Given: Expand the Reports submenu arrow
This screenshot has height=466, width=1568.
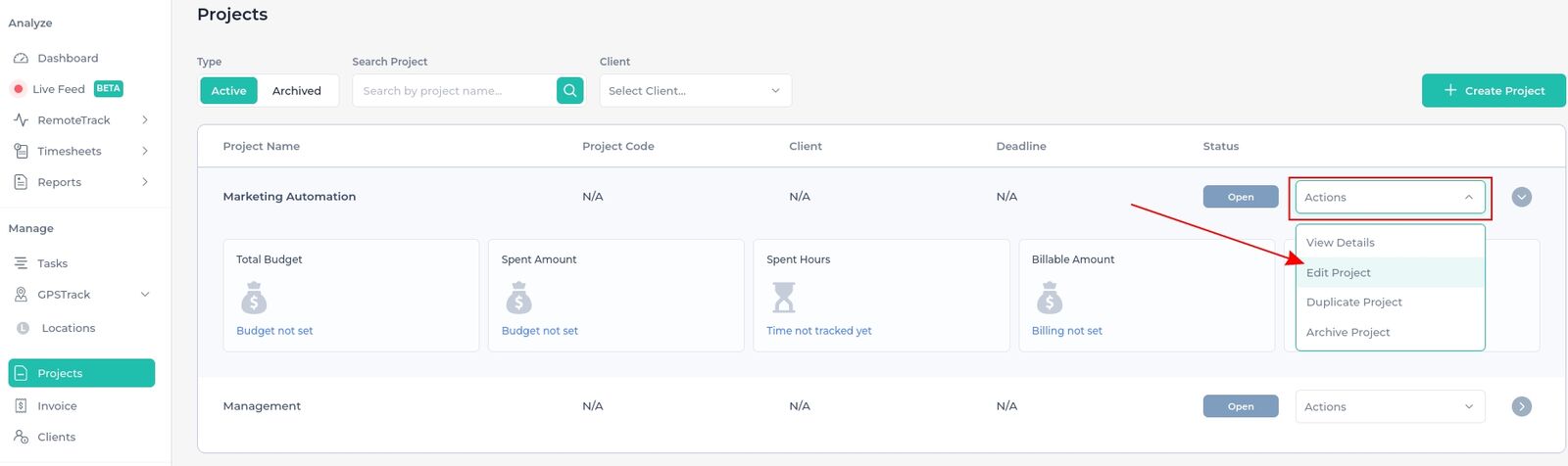Looking at the screenshot, I should click(145, 182).
